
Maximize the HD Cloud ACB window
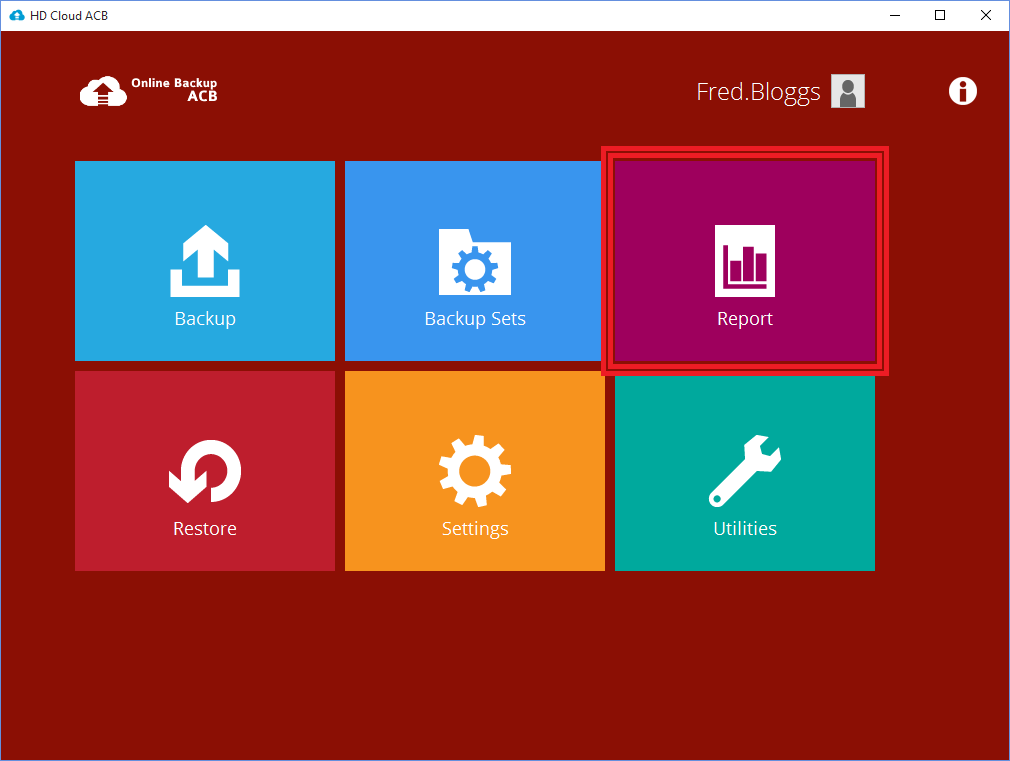pos(940,15)
